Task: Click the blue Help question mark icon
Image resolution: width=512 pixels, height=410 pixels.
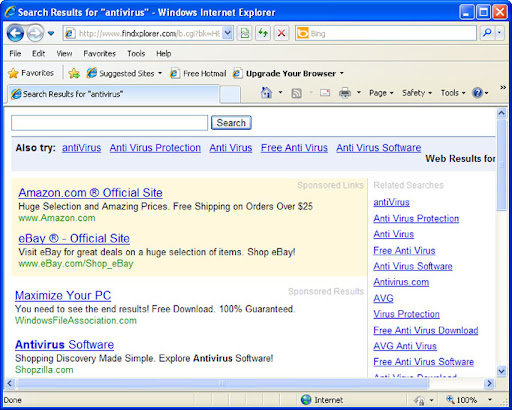Action: click(477, 93)
